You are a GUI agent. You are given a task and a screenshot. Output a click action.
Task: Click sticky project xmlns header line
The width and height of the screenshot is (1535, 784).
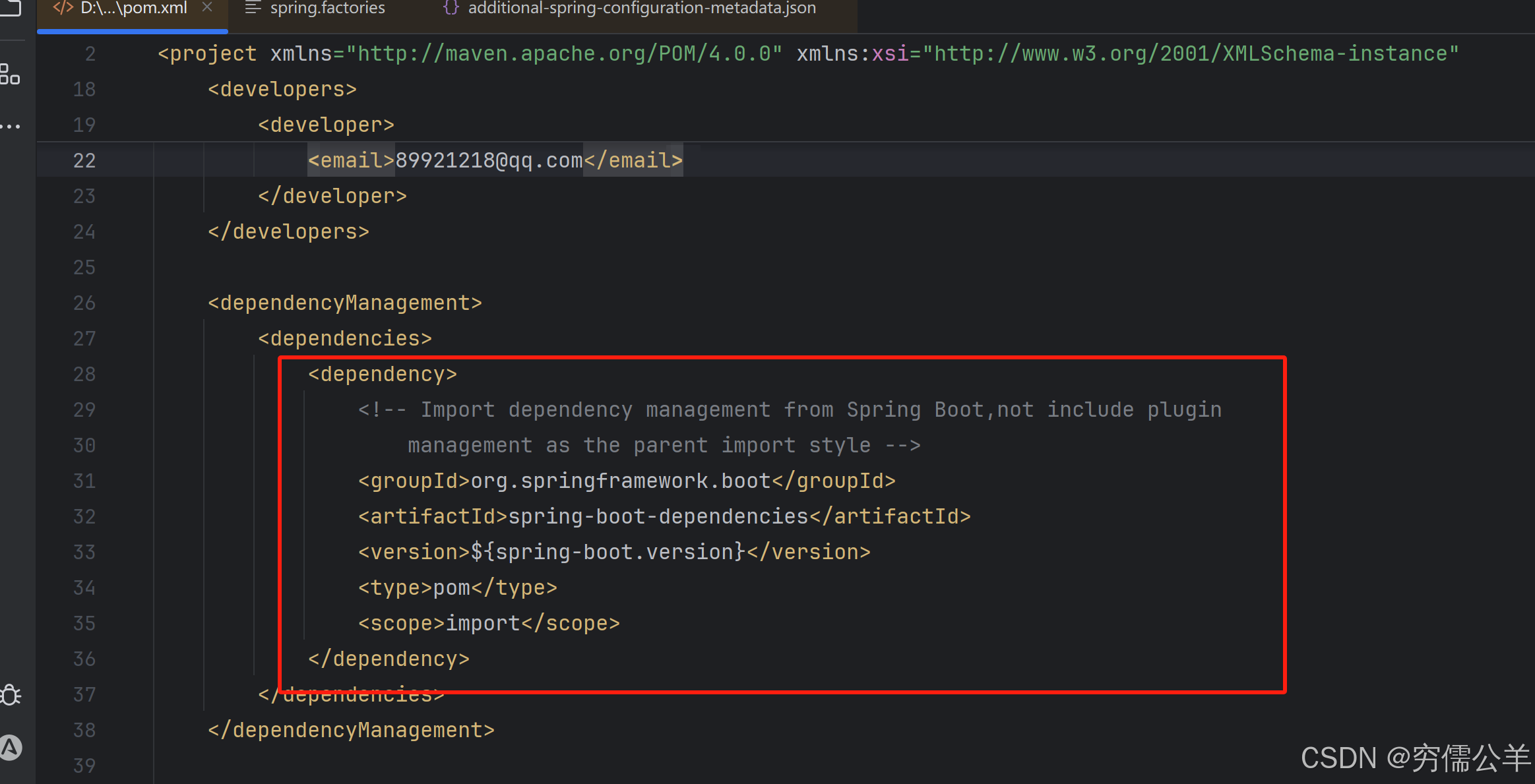(x=206, y=53)
